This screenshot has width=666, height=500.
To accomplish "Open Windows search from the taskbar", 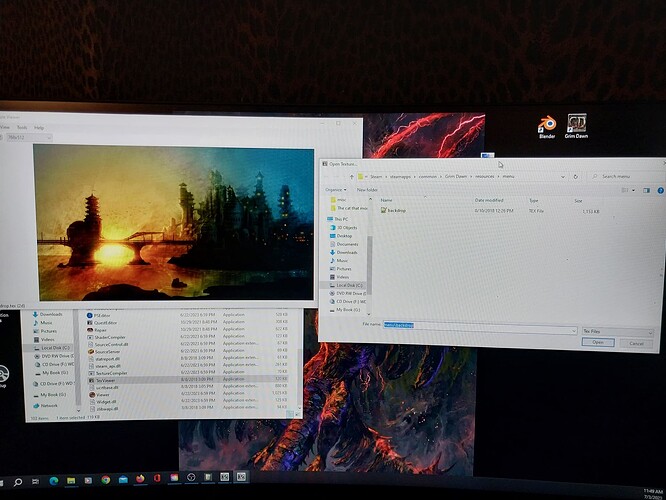I will pyautogui.click(x=18, y=482).
